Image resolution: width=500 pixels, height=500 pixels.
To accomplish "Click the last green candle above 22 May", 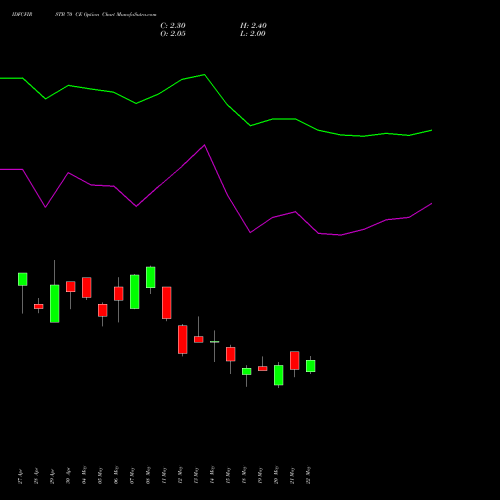I will point(311,366).
